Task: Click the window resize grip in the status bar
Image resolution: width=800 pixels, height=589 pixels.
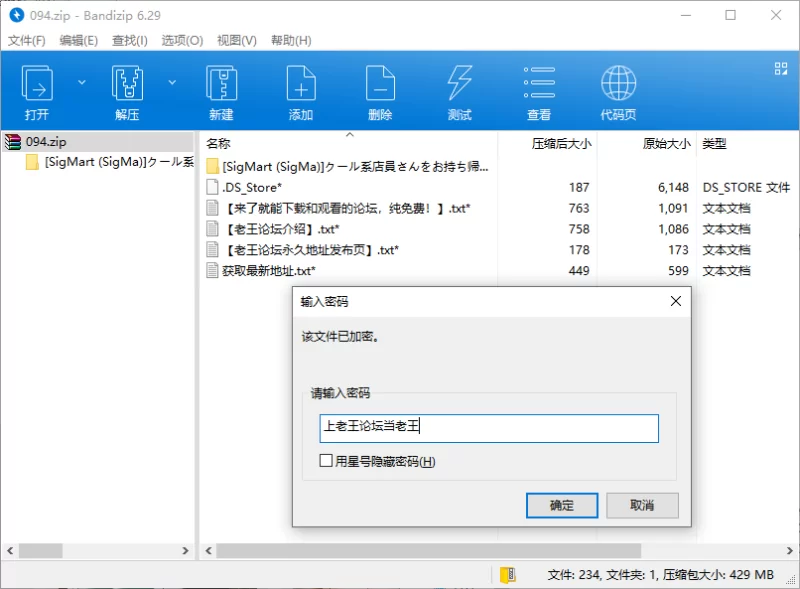Action: click(791, 580)
